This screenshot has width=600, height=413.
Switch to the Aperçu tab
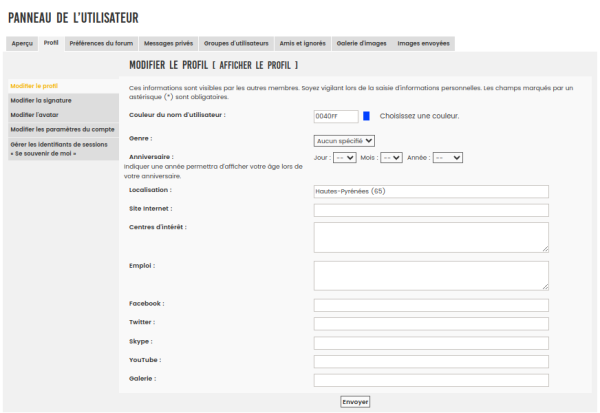(22, 43)
